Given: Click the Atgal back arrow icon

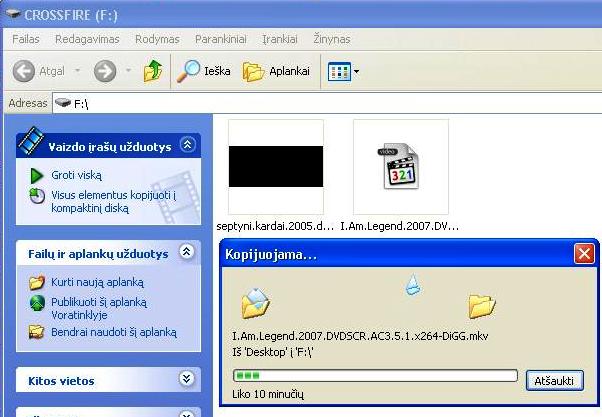Looking at the screenshot, I should [x=25, y=71].
